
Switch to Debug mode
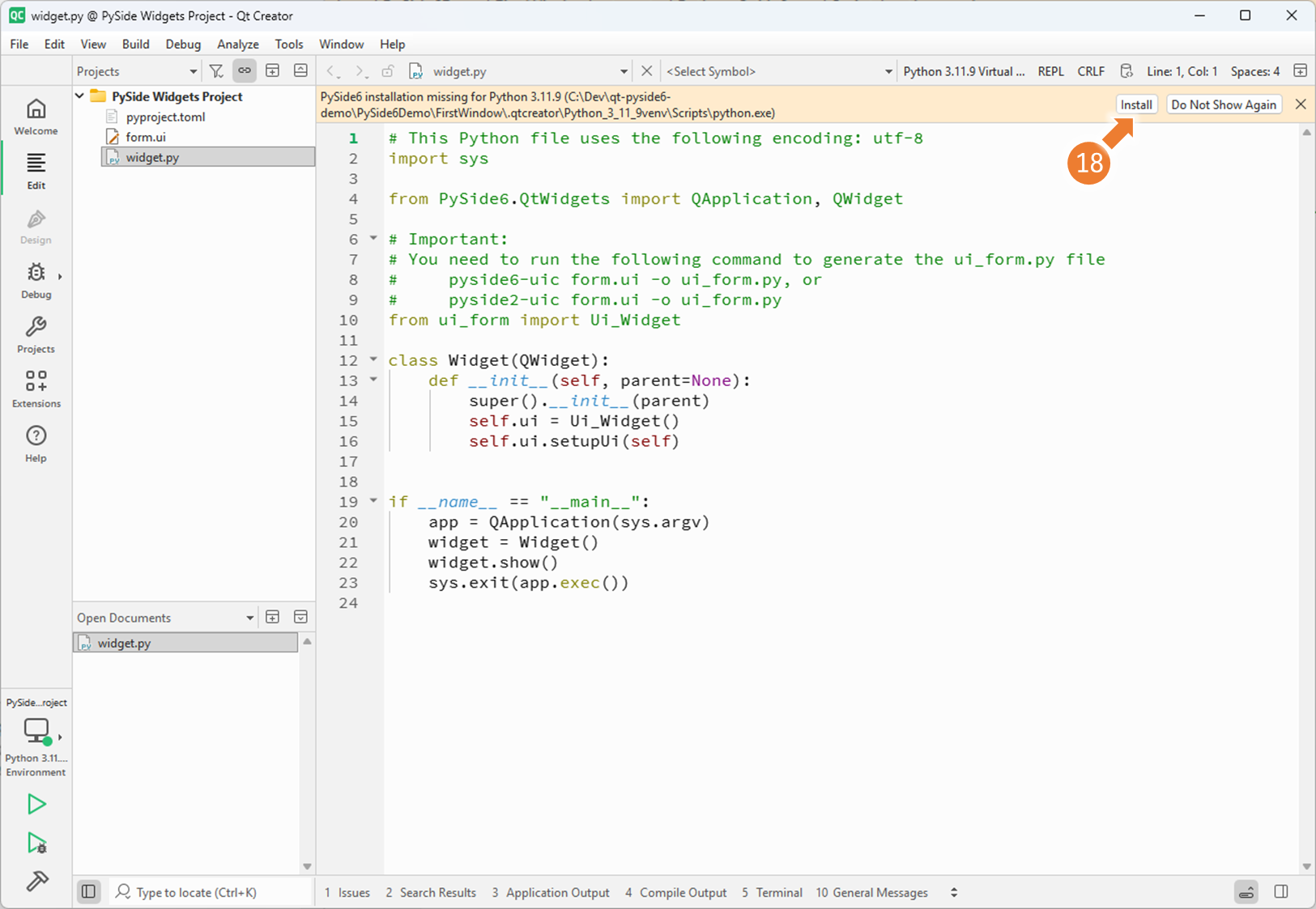pyautogui.click(x=36, y=280)
